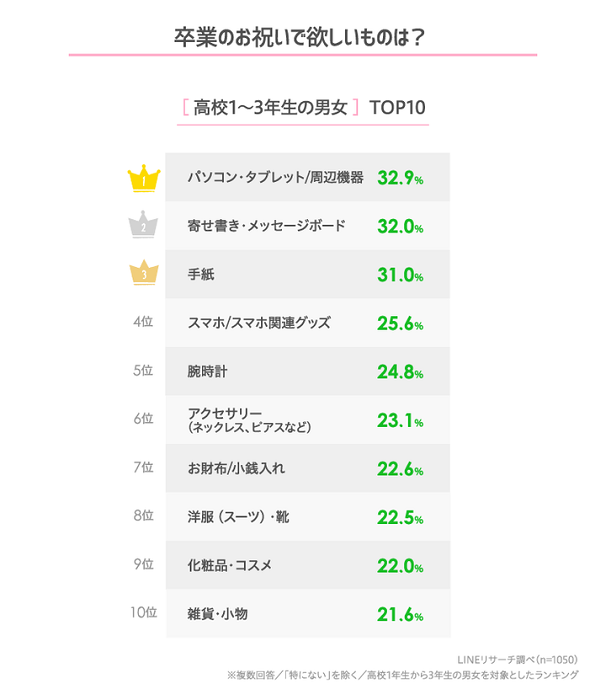Click the 10位 rank label
The width and height of the screenshot is (606, 700).
[x=143, y=612]
